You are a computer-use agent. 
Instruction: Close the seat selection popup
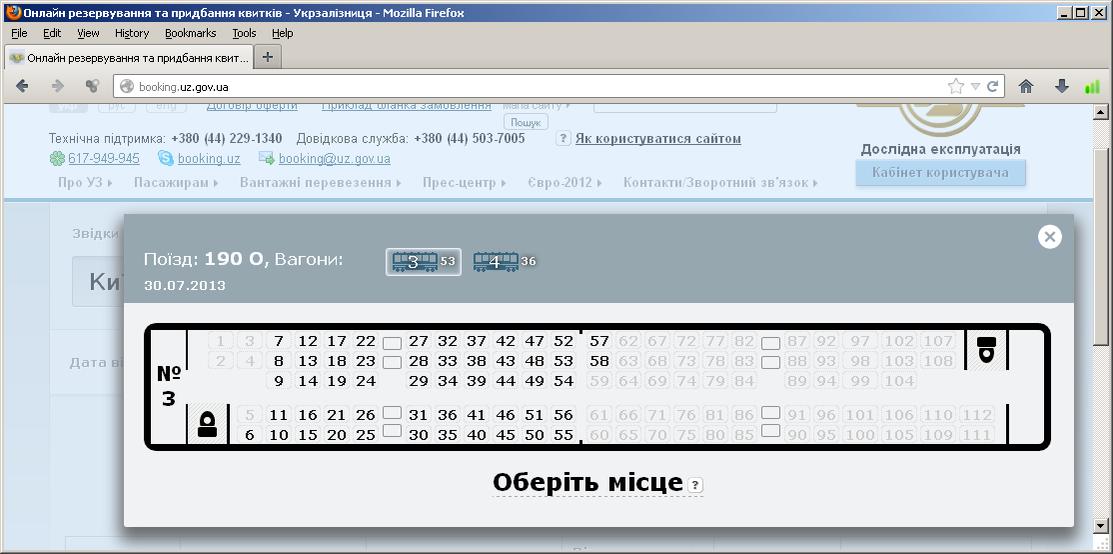point(1049,236)
